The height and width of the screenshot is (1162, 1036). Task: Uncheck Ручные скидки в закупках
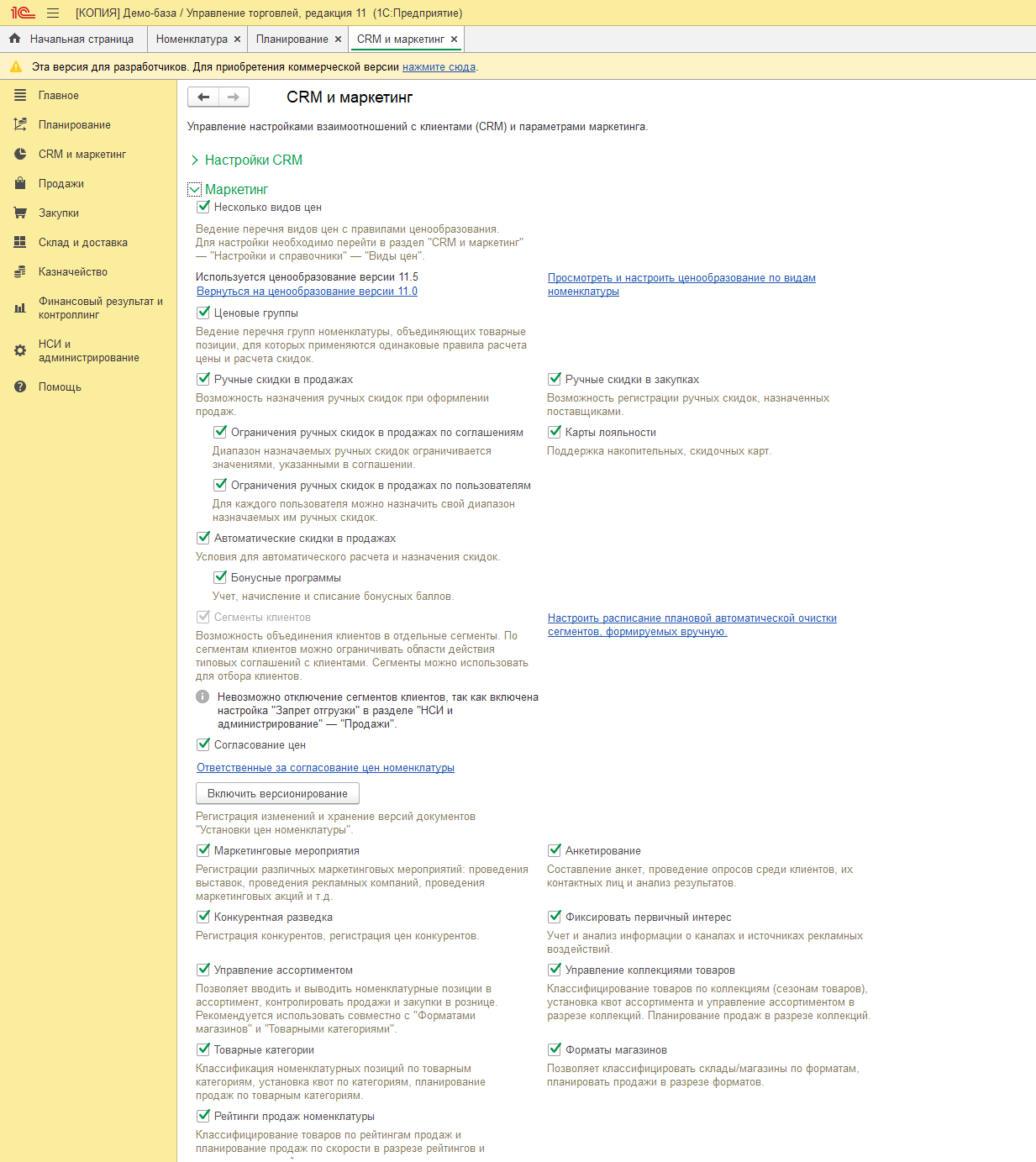555,379
